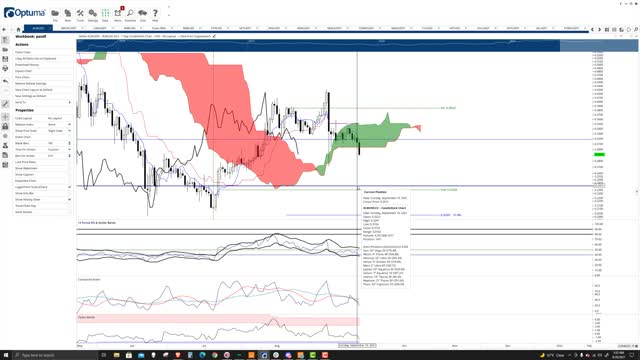
Task: Open the Tools wrench icon
Action: (80, 13)
